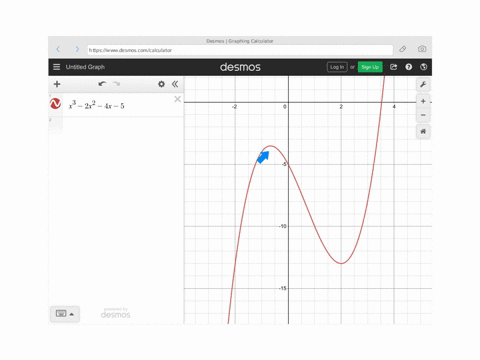Collapse the expression list with the double chevron
The height and width of the screenshot is (360, 480).
[175, 84]
